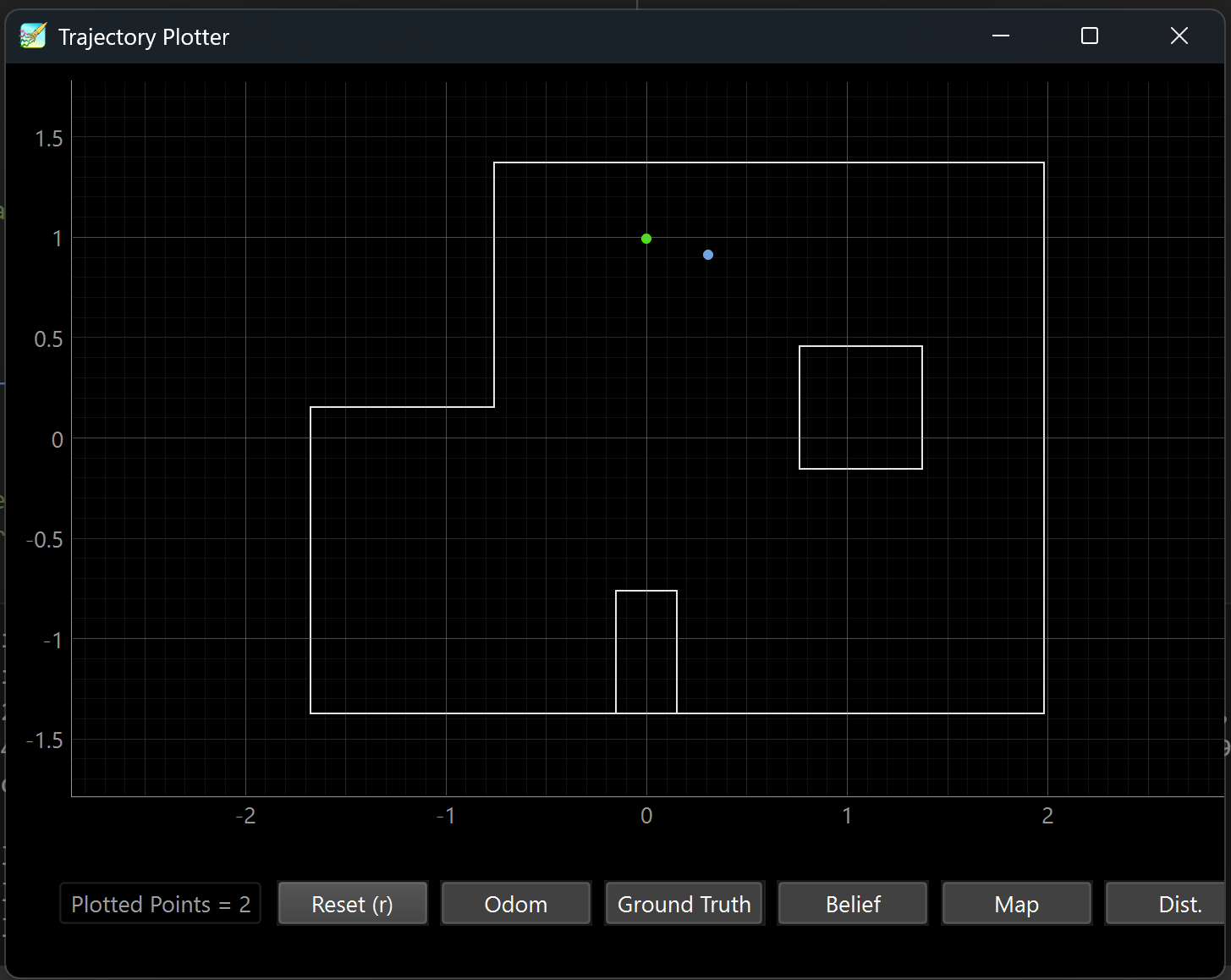Toggle the Odom plot button

pos(515,904)
